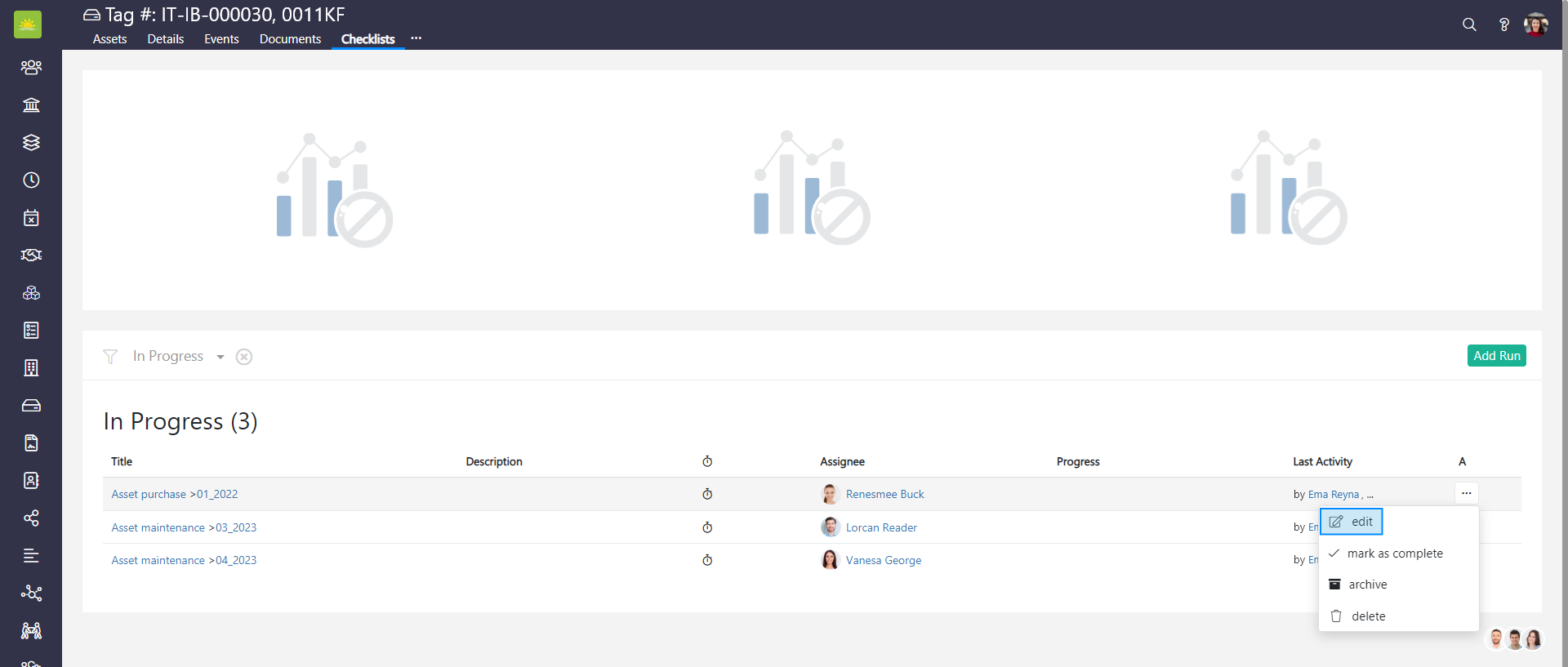The height and width of the screenshot is (667, 1568).
Task: Click the search magnifier icon
Action: 1469,24
